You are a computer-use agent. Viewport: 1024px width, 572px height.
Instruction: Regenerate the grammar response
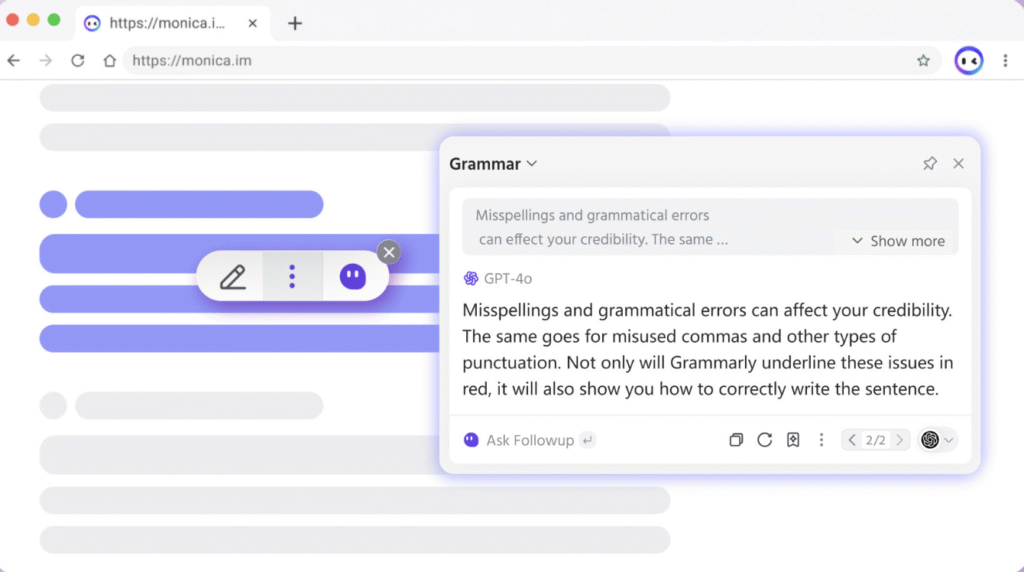(x=764, y=440)
